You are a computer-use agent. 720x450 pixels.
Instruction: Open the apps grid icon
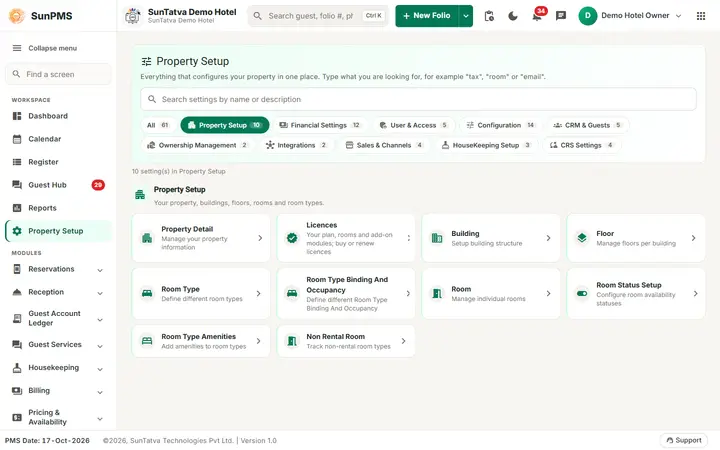pos(701,16)
